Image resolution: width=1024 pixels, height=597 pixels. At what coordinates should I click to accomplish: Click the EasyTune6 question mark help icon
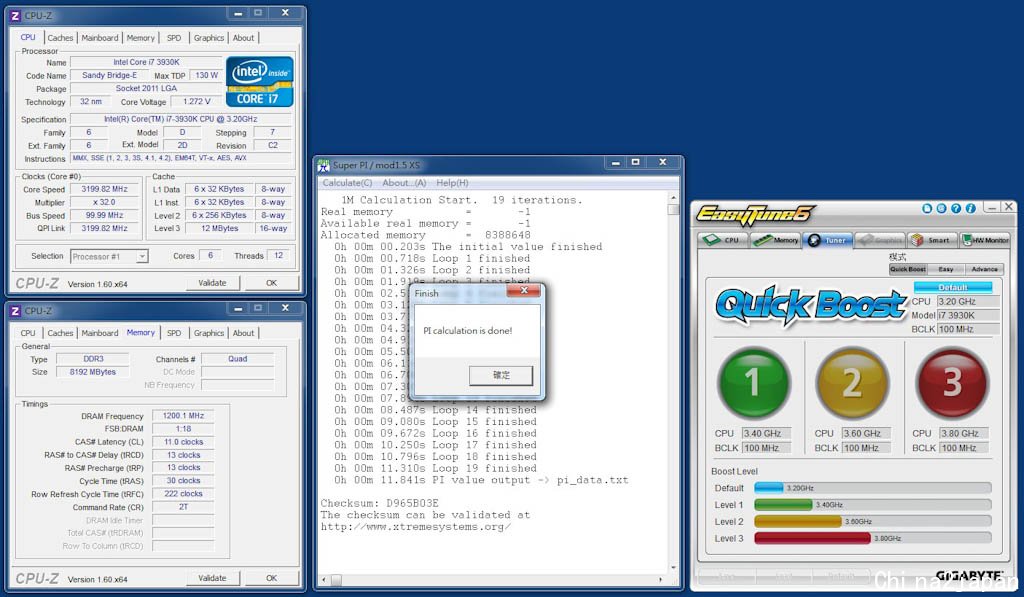(956, 208)
